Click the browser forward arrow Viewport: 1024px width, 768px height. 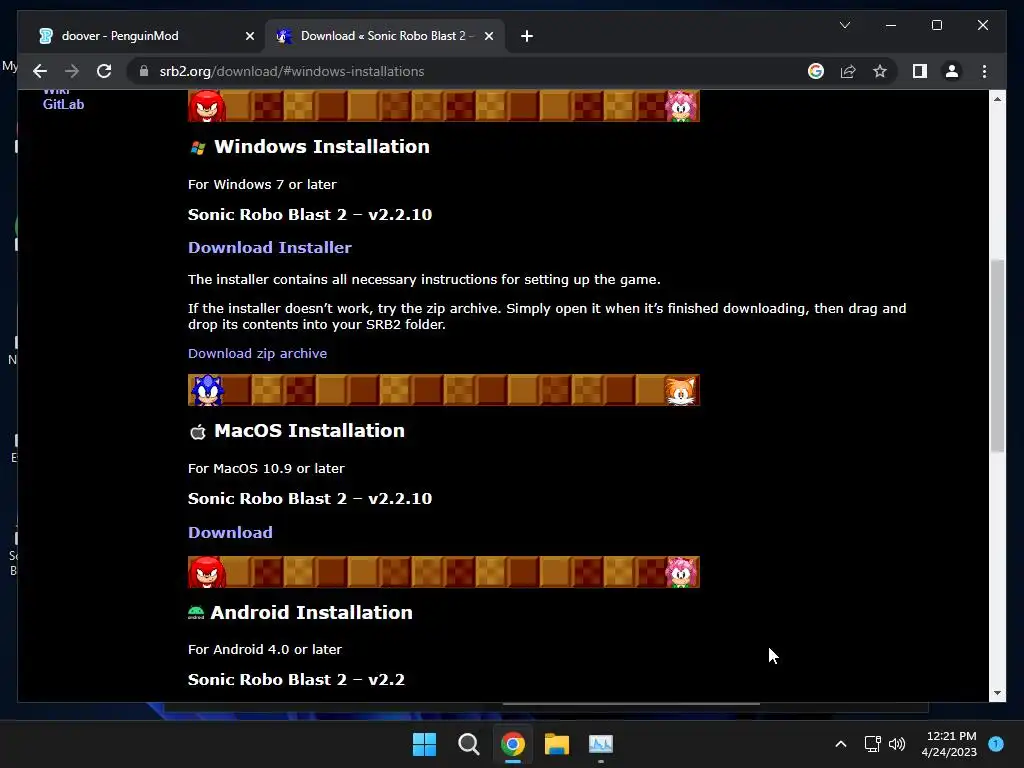[72, 71]
